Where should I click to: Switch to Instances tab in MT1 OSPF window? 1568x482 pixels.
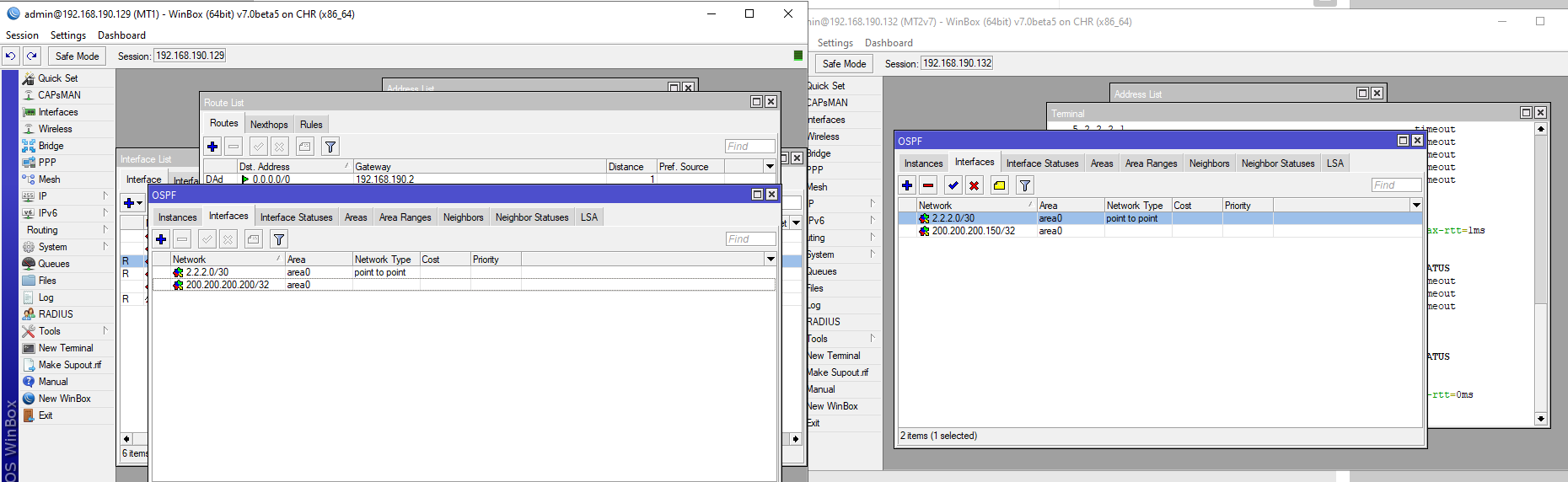(x=177, y=217)
